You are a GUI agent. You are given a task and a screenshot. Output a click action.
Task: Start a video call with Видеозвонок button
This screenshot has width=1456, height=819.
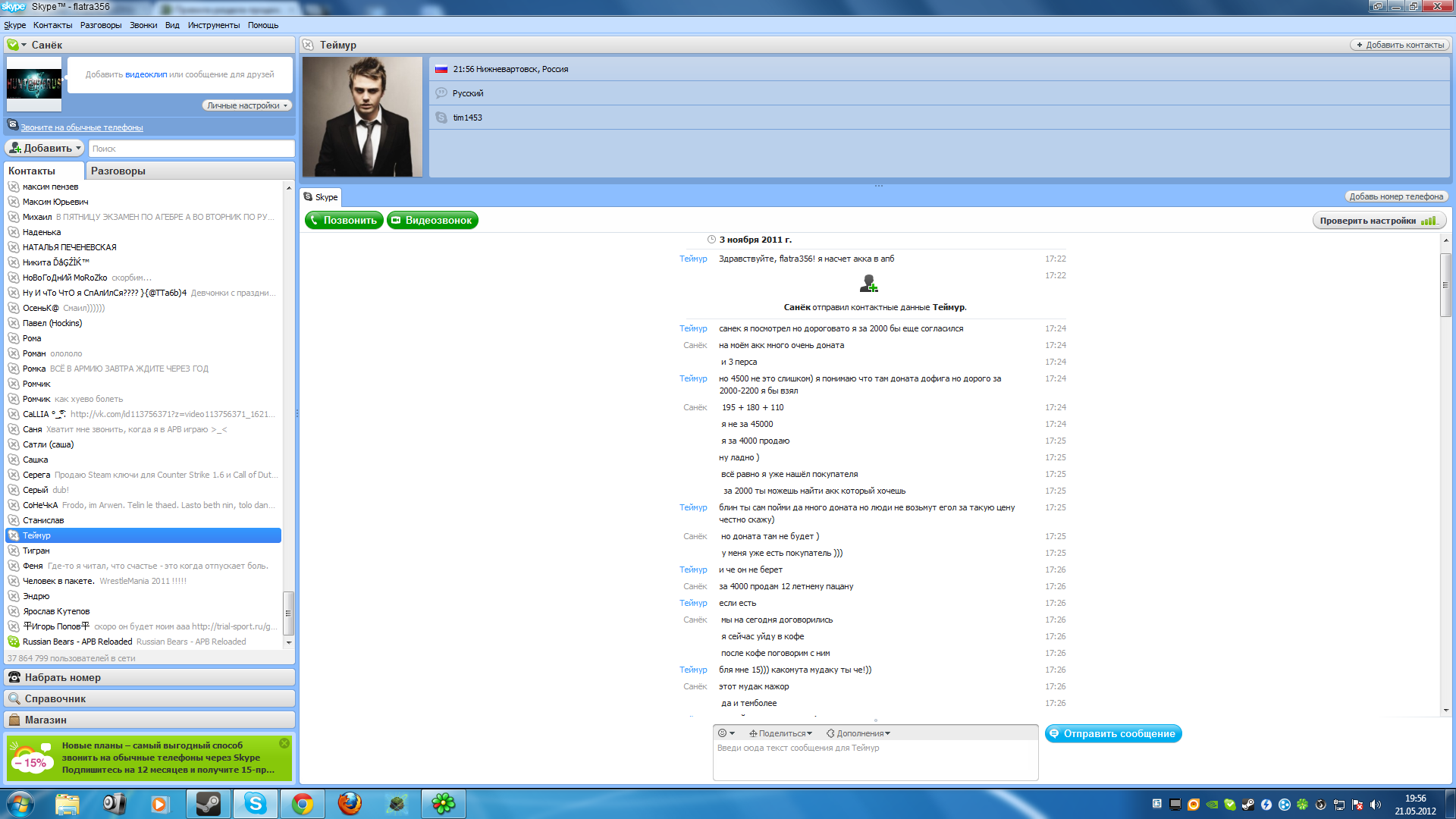point(432,220)
